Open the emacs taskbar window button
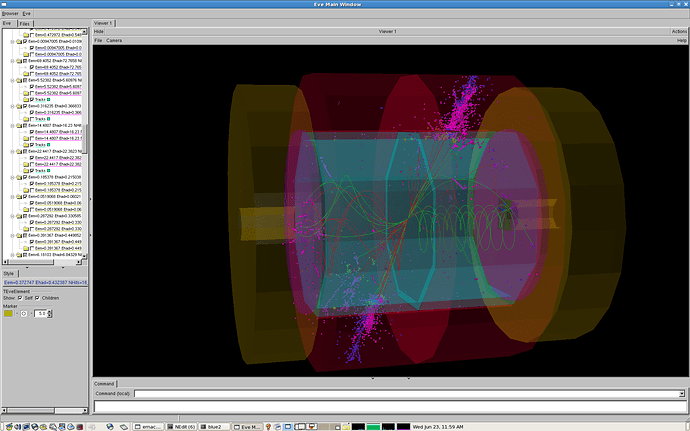This screenshot has width=690, height=431. [x=147, y=425]
